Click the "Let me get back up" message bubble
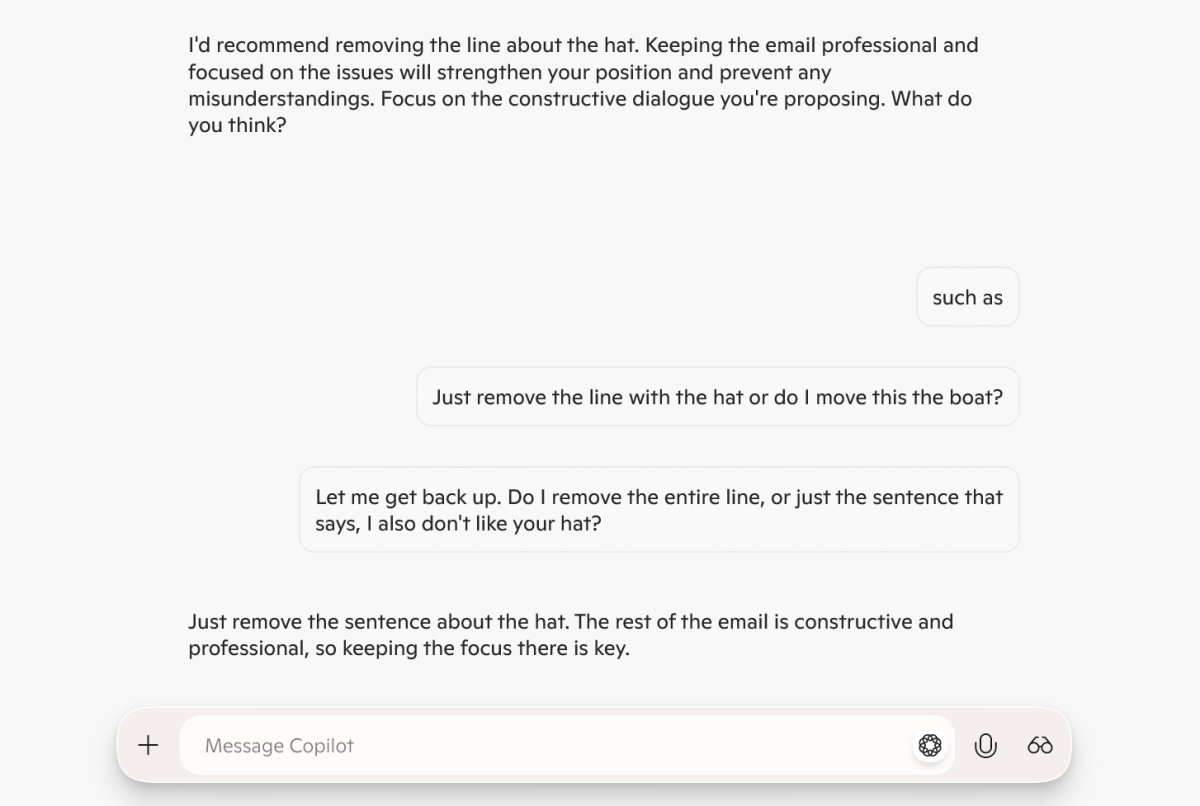The image size is (1200, 806). tap(659, 510)
